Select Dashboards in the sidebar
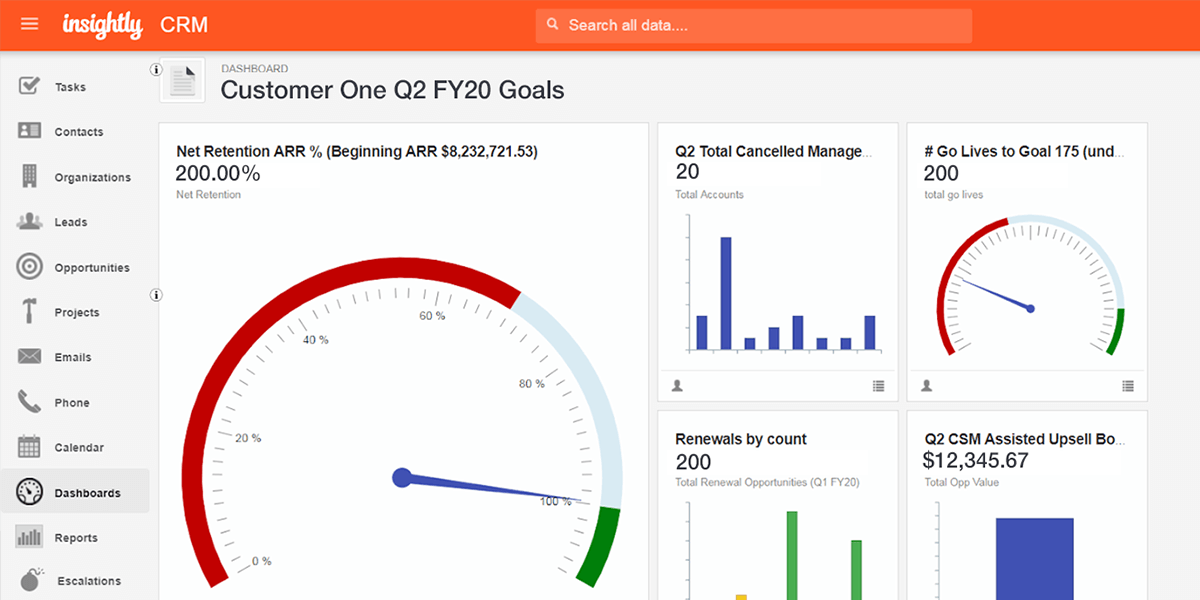 (x=87, y=493)
